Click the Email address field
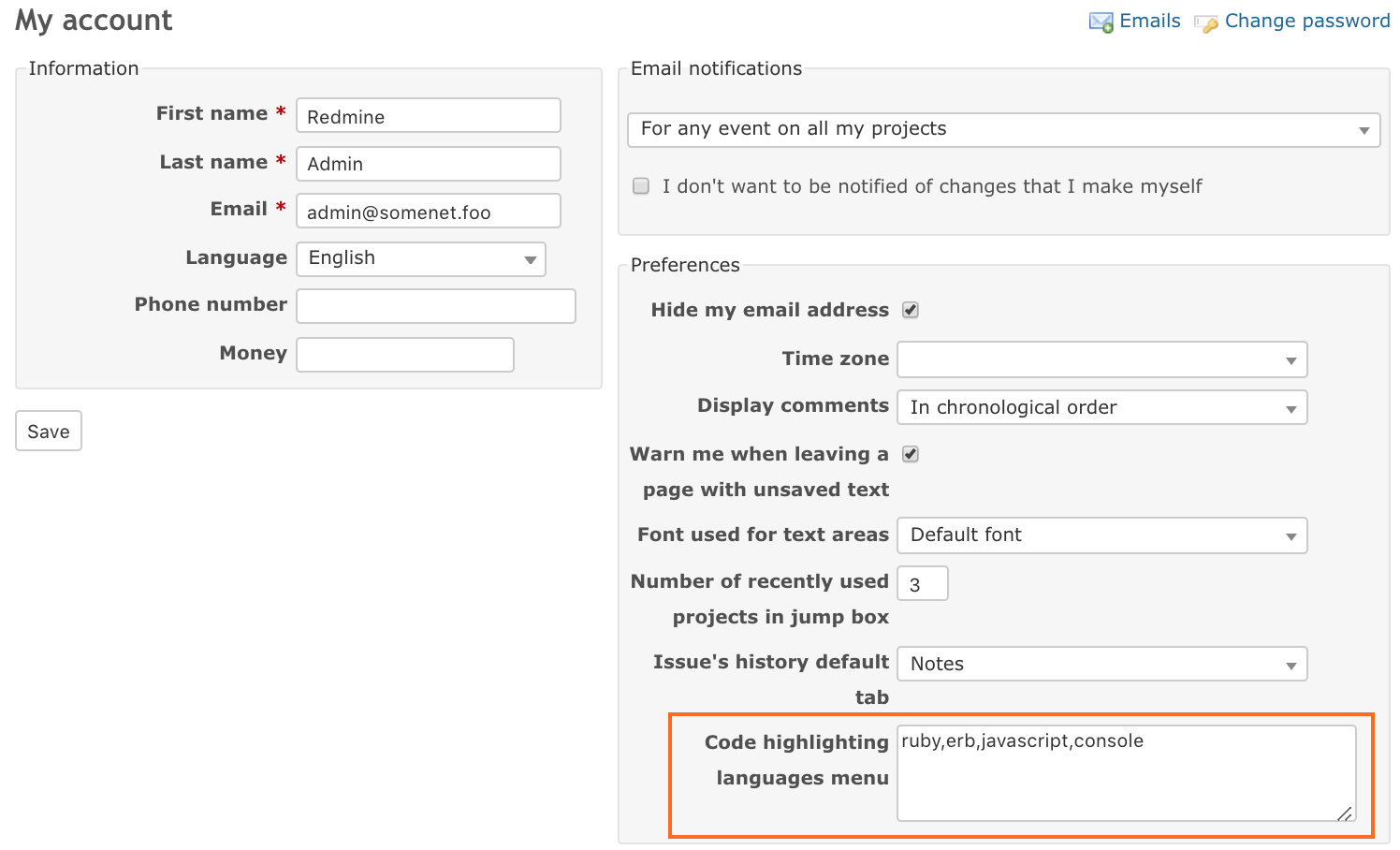This screenshot has height=850, width=1400. pyautogui.click(x=429, y=212)
